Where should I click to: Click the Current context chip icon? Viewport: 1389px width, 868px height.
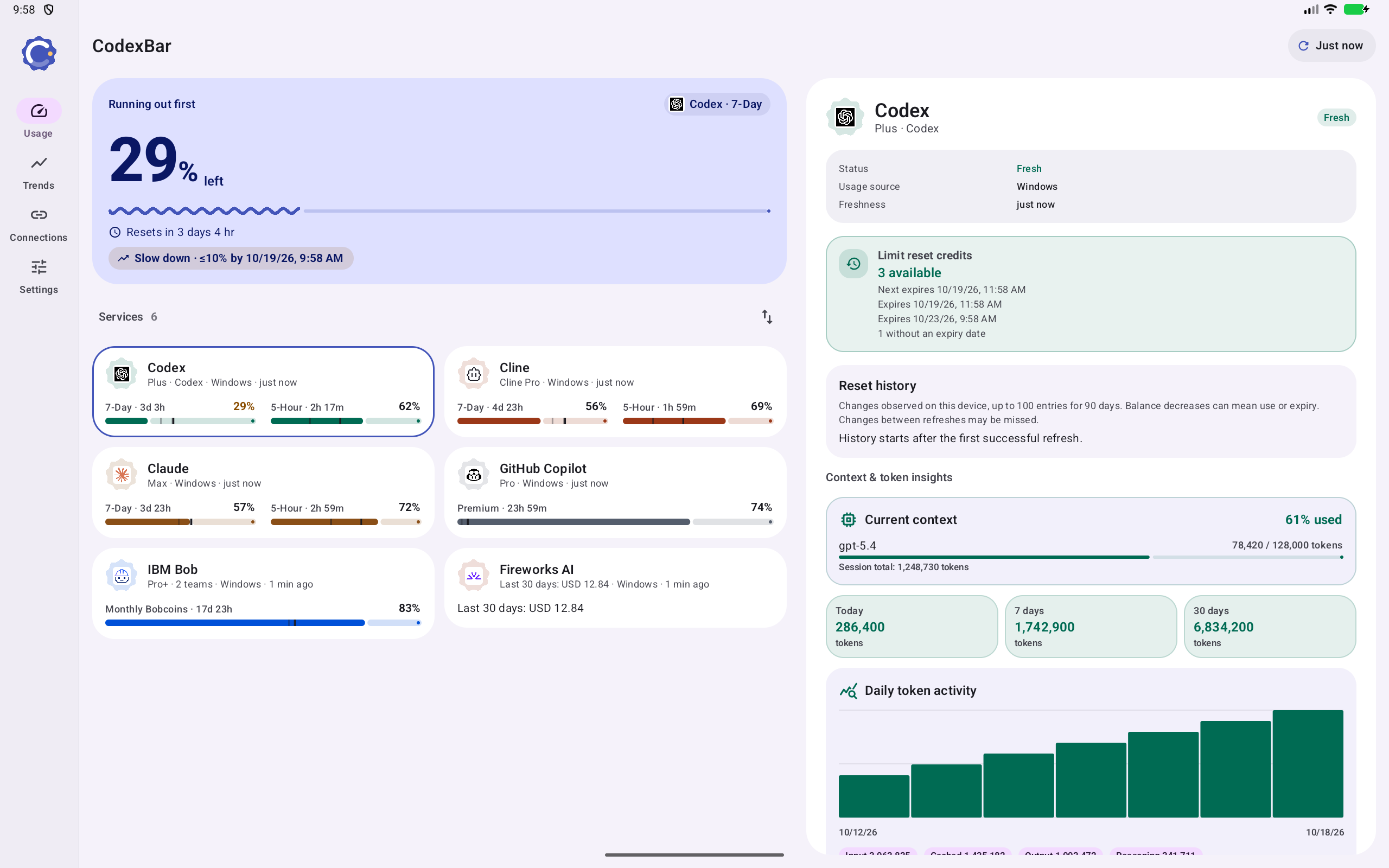point(849,520)
